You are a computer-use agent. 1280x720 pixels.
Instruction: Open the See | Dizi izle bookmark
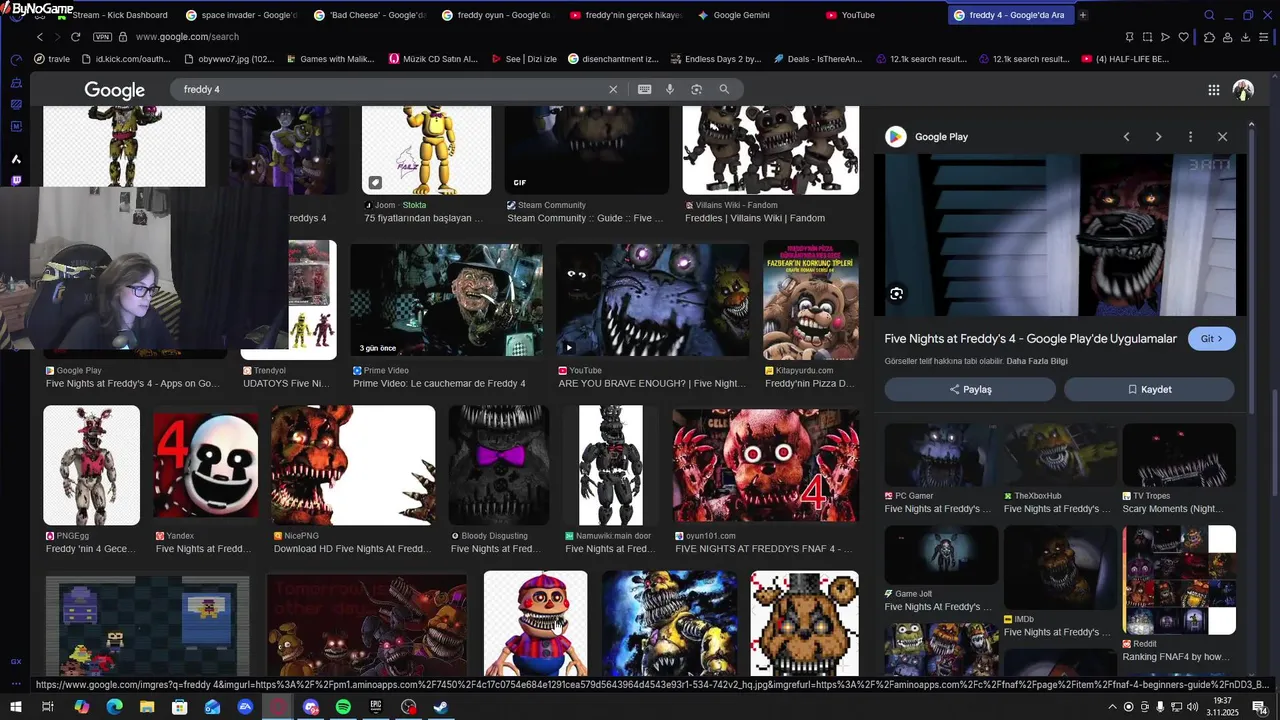524,59
